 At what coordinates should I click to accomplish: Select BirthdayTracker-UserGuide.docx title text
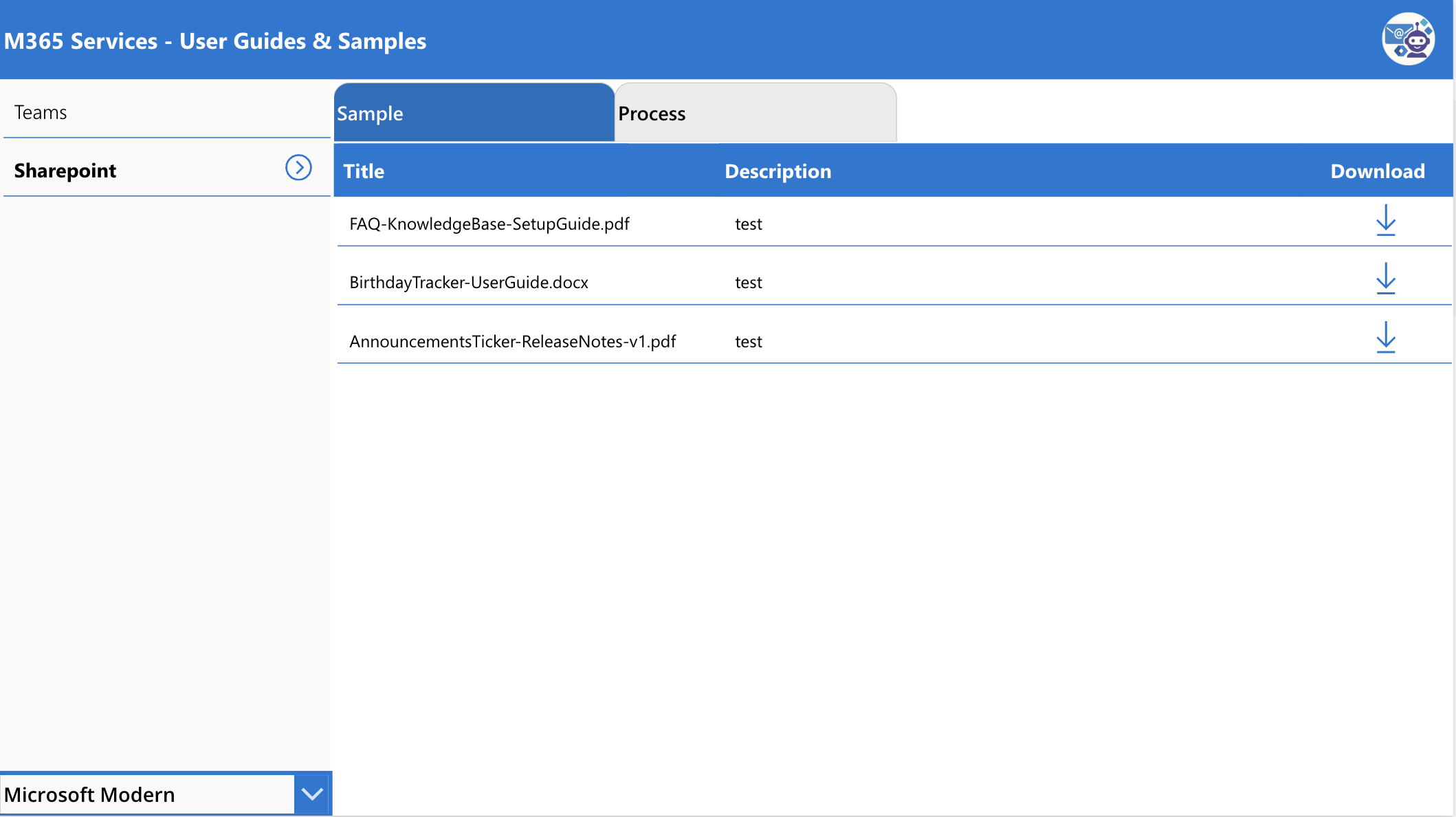click(469, 283)
